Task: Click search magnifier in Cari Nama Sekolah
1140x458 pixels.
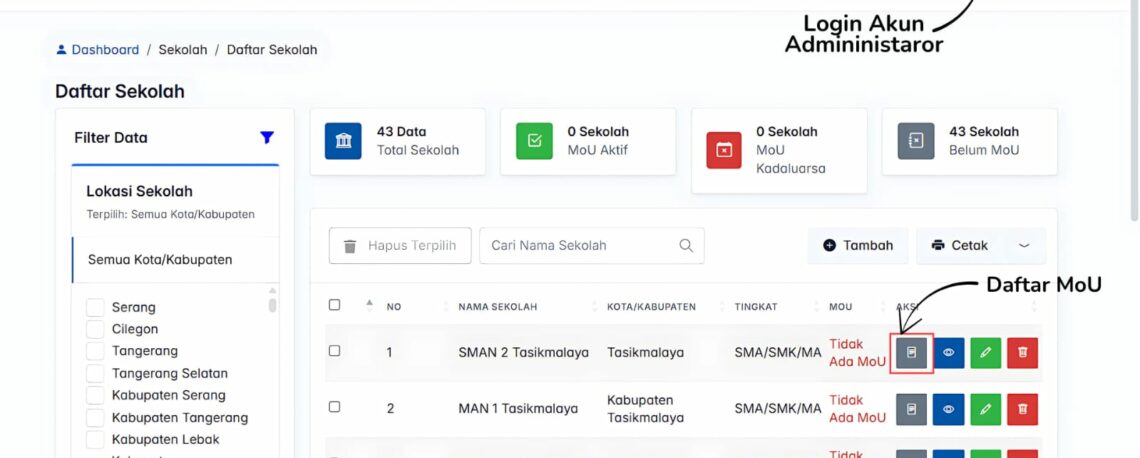Action: (x=686, y=246)
